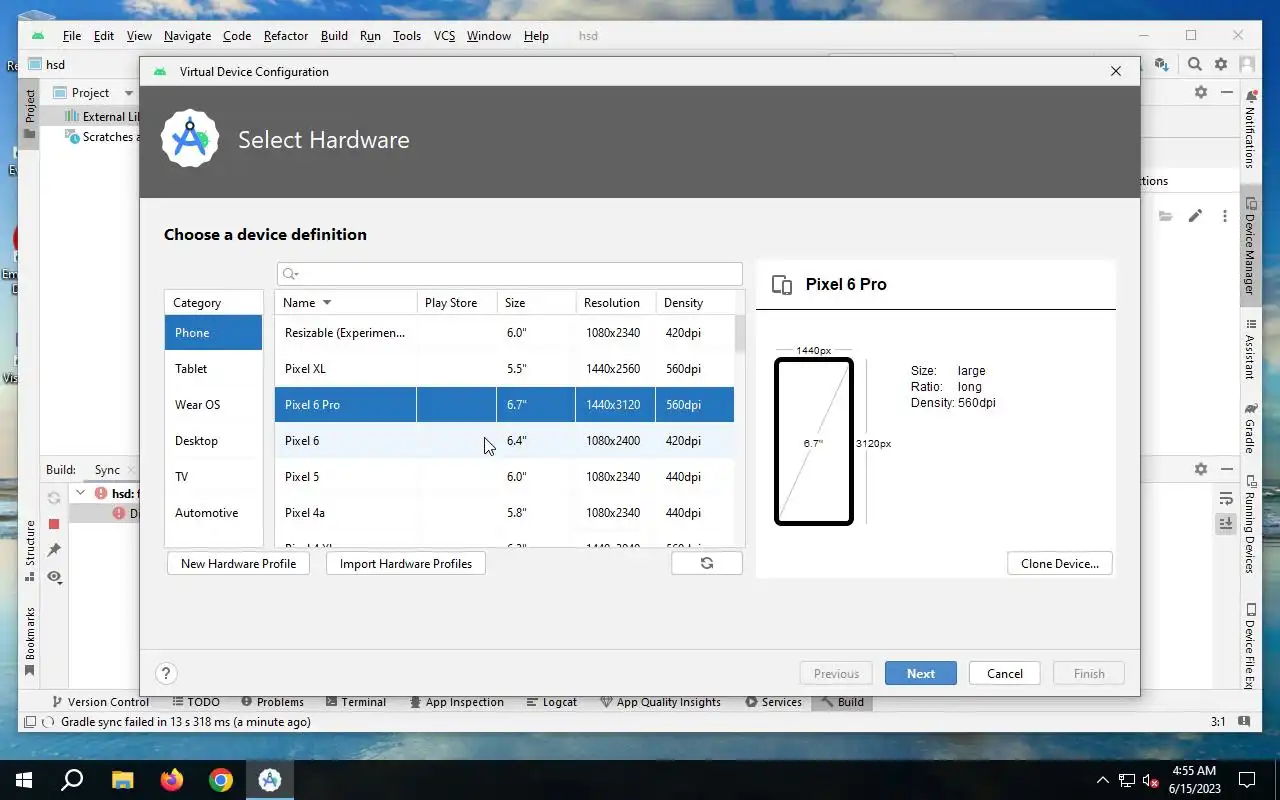The width and height of the screenshot is (1280, 800).
Task: Click New Hardware Profile button
Action: click(x=238, y=563)
